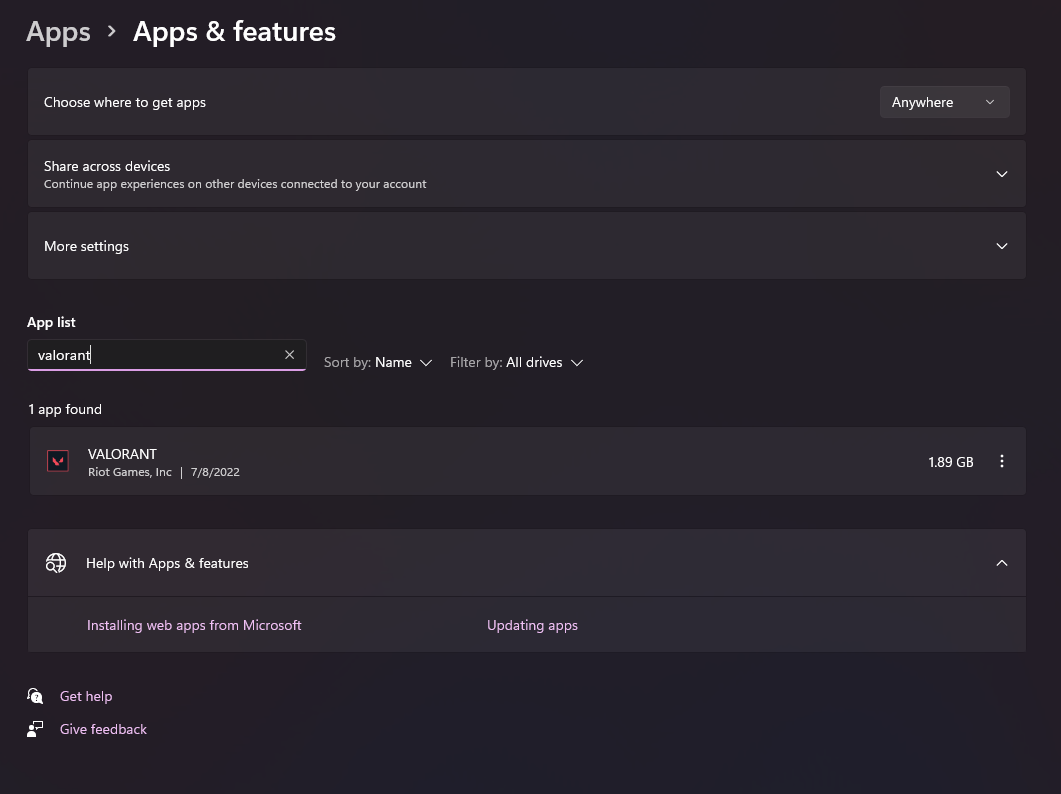Collapse Help with Apps & features
1061x794 pixels.
[x=1002, y=563]
